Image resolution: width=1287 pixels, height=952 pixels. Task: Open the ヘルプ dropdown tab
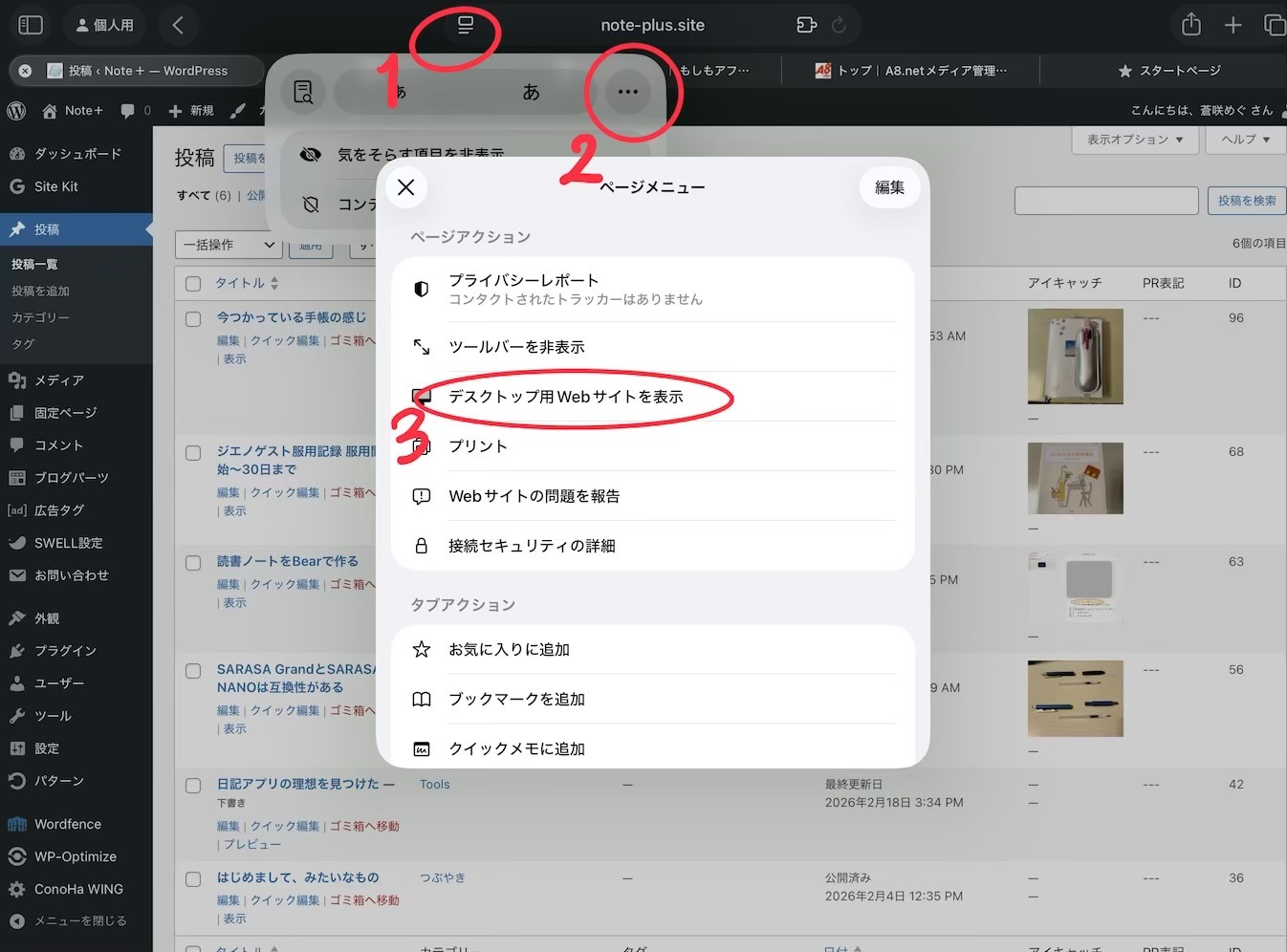(x=1245, y=140)
